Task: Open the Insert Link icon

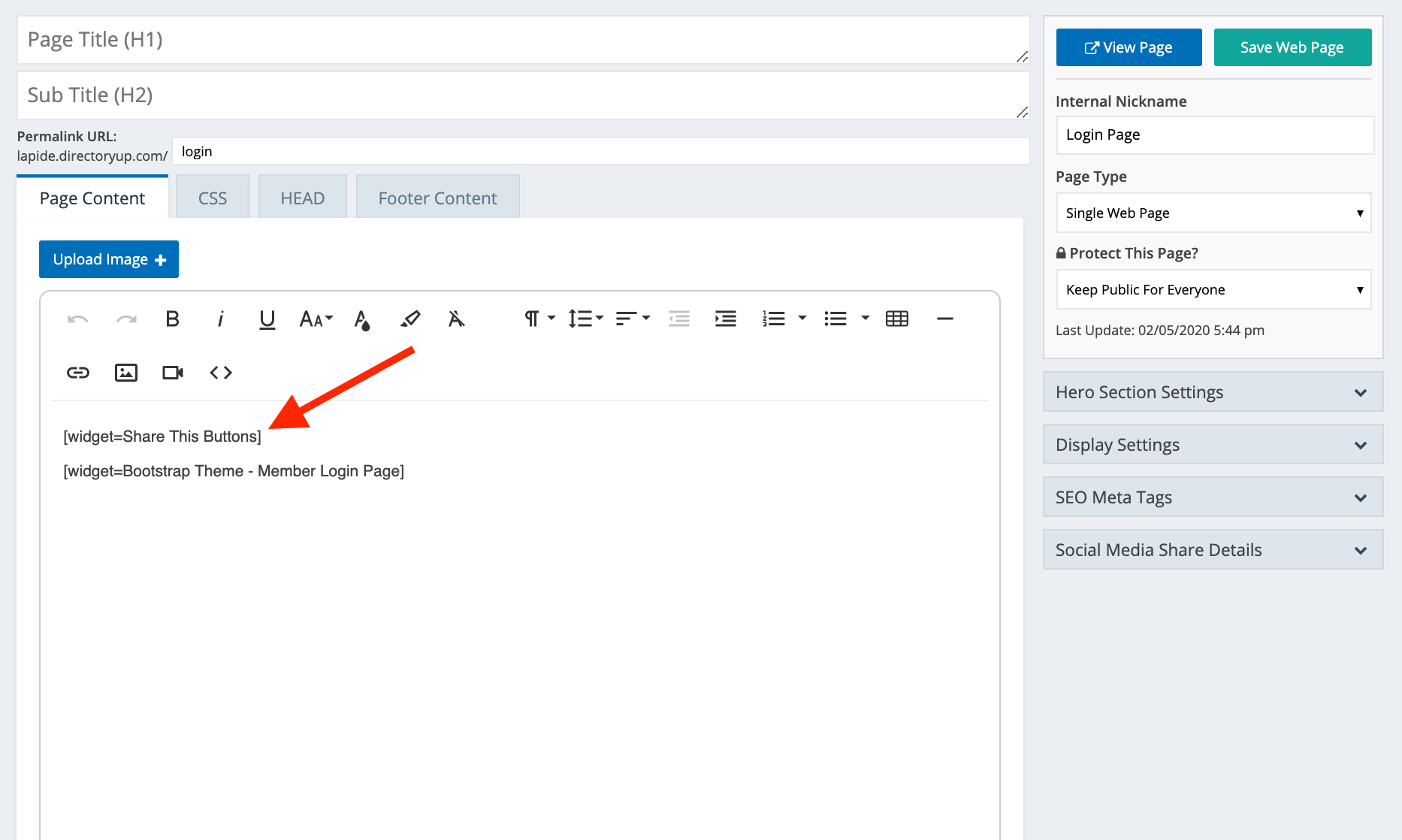Action: tap(79, 372)
